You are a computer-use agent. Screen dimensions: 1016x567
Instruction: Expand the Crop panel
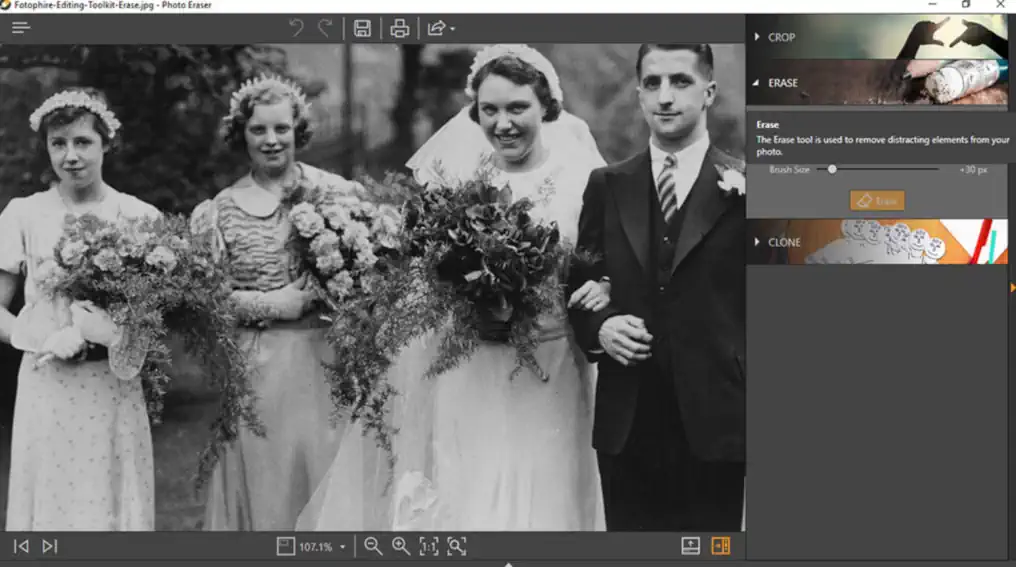(x=782, y=37)
